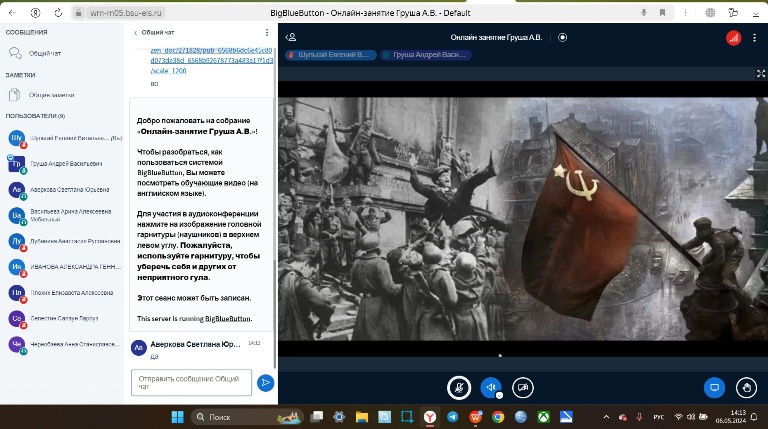Unmute the microphone in the conference

coord(458,387)
